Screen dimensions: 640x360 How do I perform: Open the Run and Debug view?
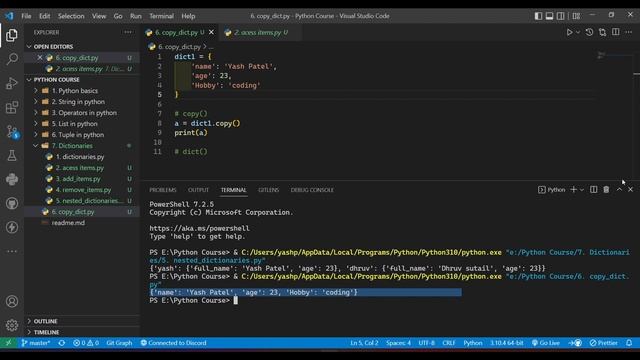[12, 83]
